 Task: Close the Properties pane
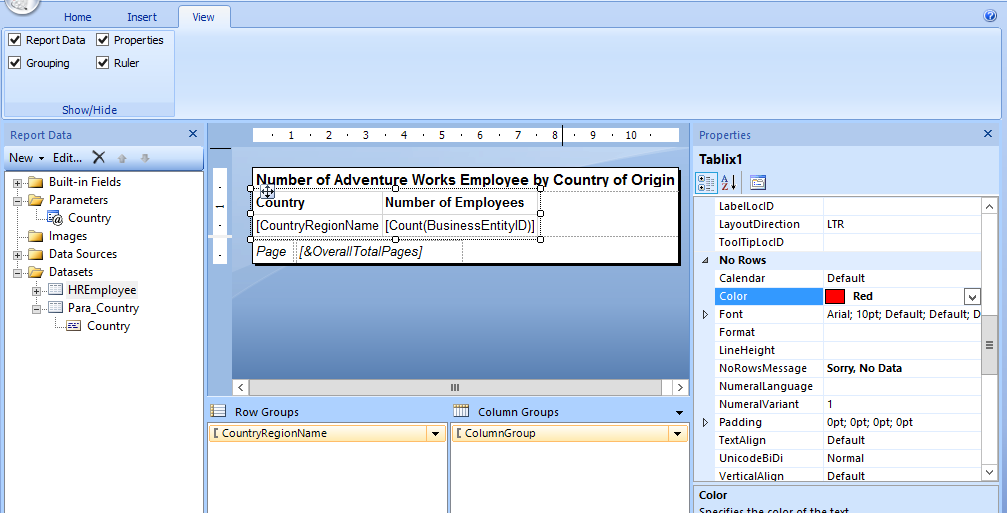click(988, 134)
